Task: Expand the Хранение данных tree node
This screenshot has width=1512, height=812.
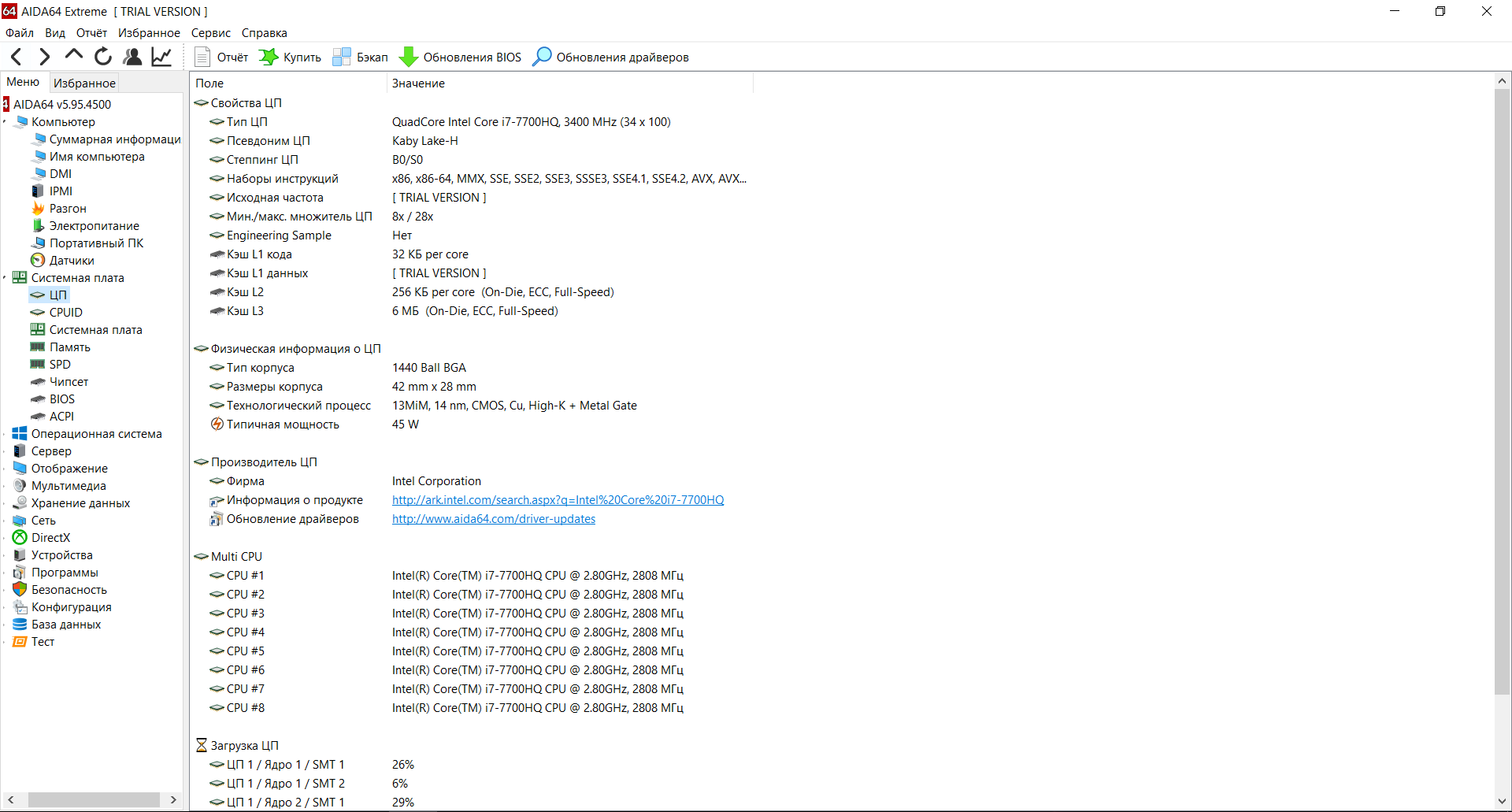Action: (5, 503)
